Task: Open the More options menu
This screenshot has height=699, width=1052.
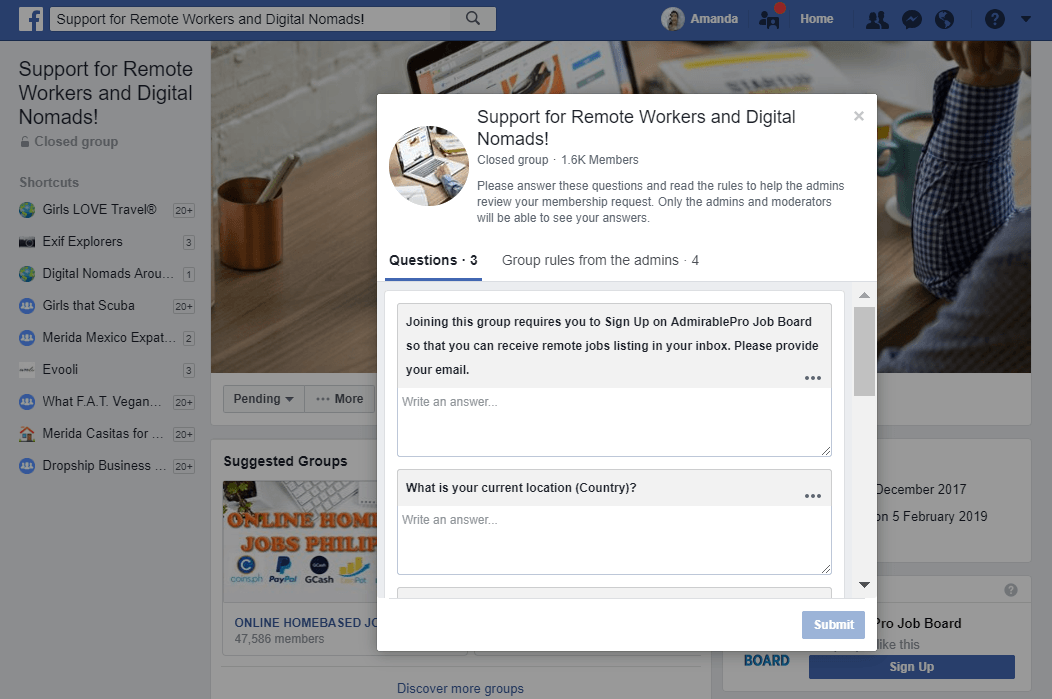Action: 339,398
